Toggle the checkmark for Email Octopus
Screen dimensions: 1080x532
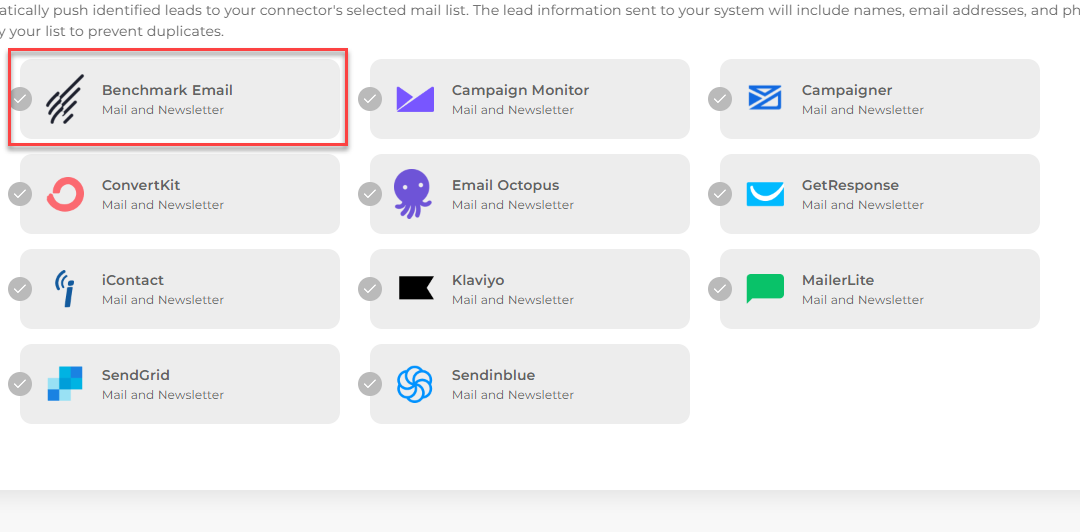370,194
